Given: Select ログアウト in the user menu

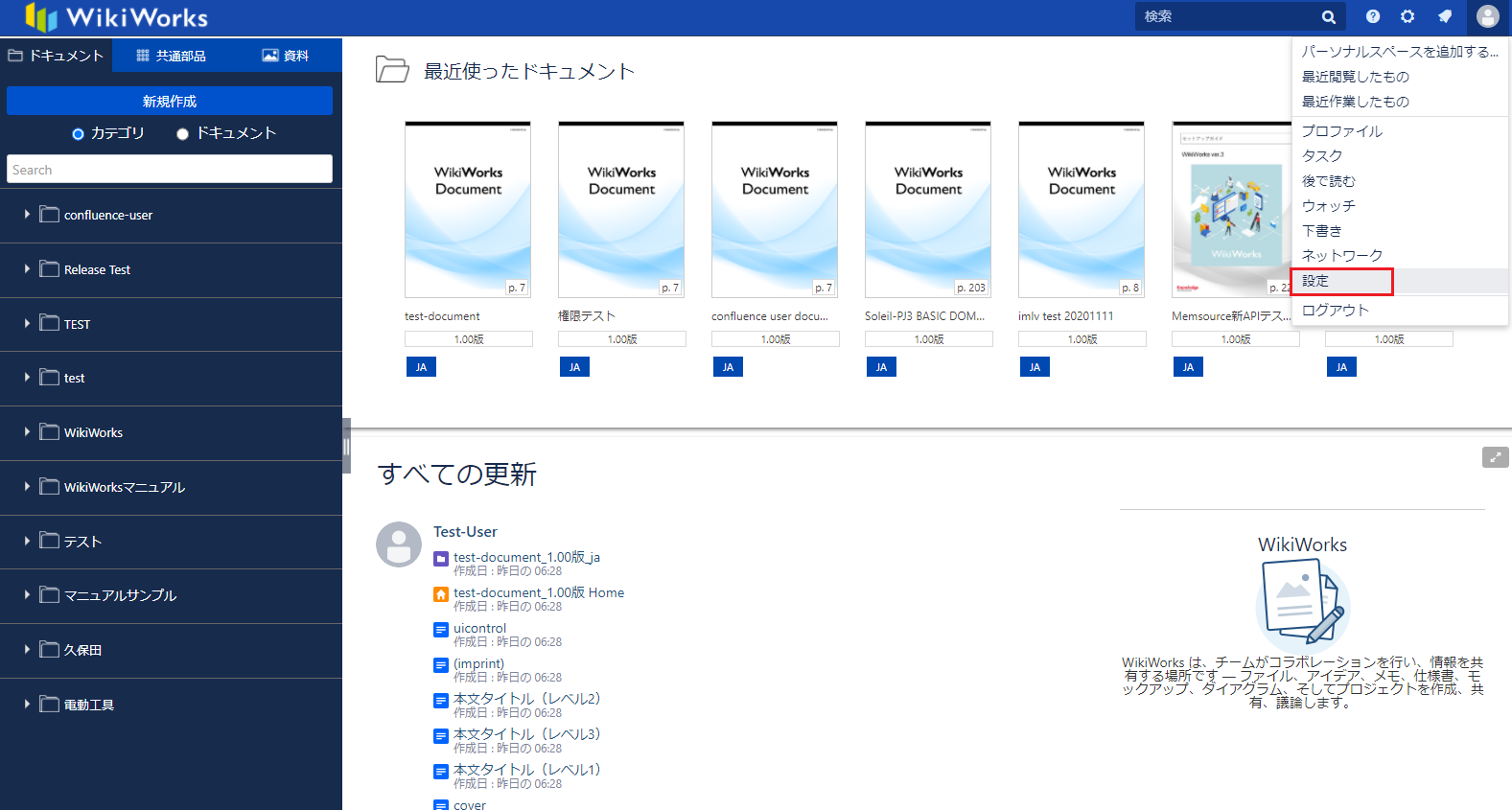Looking at the screenshot, I should click(1335, 311).
